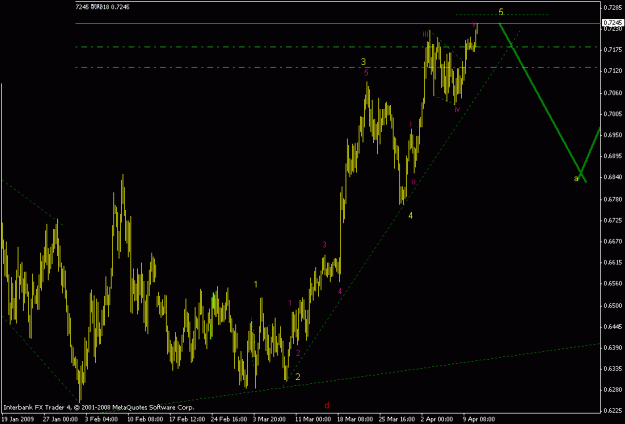Select the magenta 4 subwave label

(x=340, y=291)
